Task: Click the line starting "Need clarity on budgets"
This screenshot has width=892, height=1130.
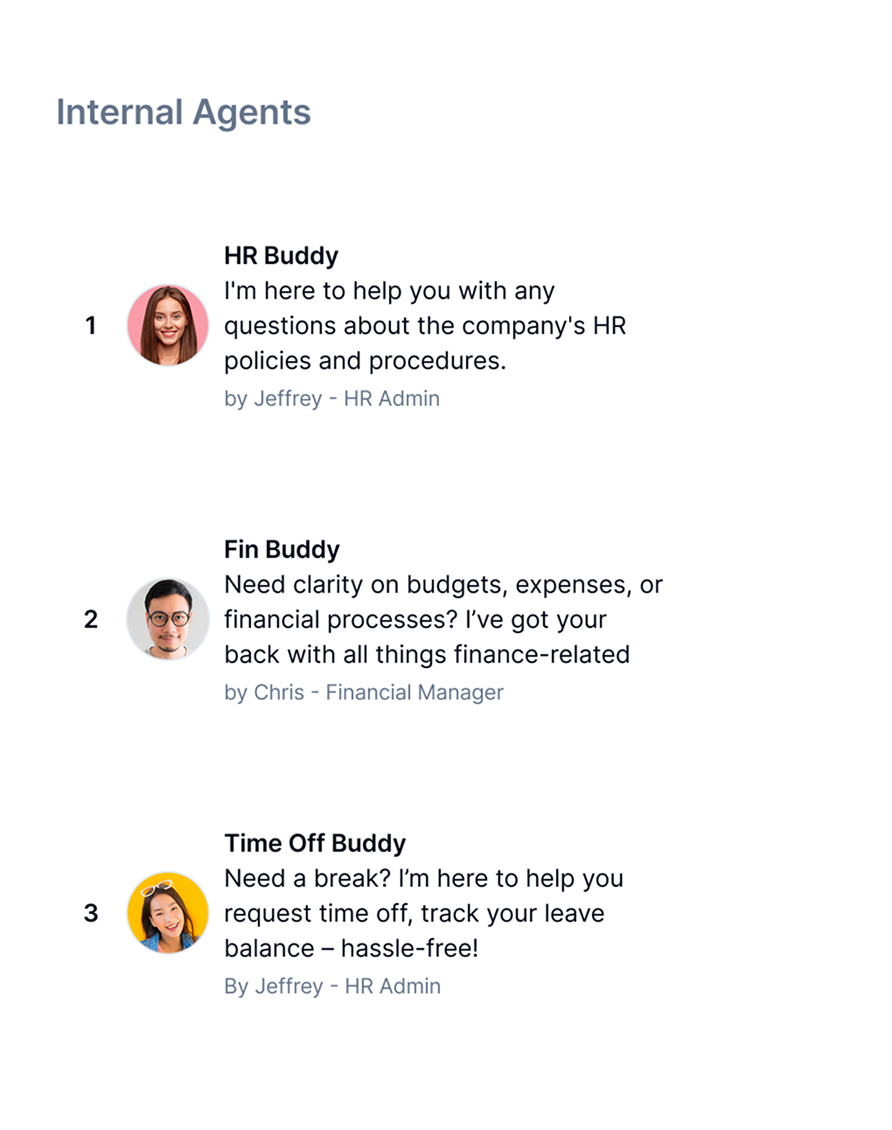Action: click(443, 585)
